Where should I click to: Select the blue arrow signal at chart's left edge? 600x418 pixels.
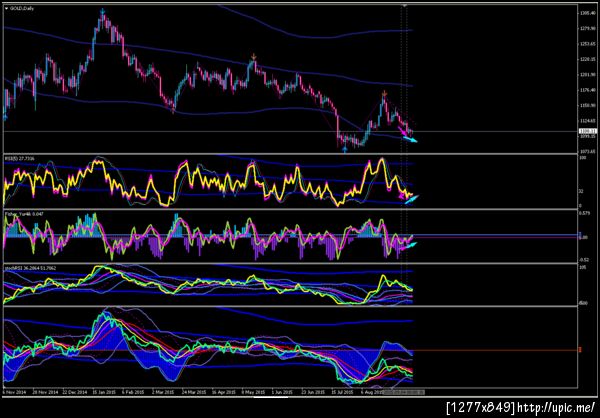[x=5, y=116]
